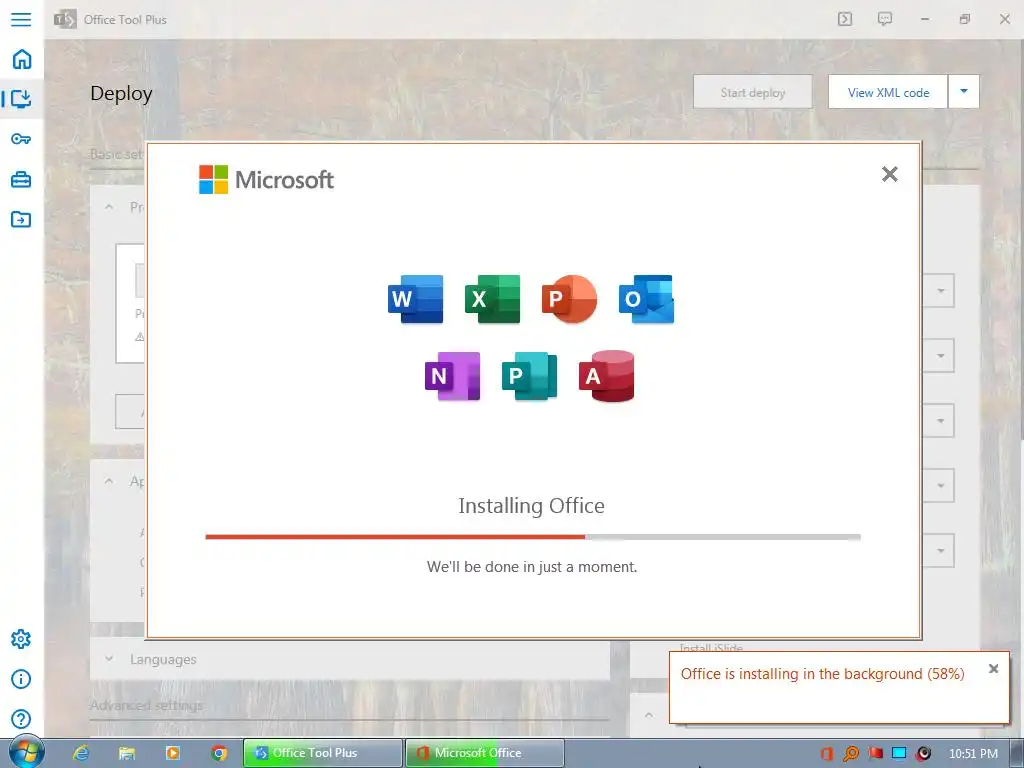Image resolution: width=1024 pixels, height=768 pixels.
Task: Go to the Home page icon in sidebar
Action: point(22,59)
